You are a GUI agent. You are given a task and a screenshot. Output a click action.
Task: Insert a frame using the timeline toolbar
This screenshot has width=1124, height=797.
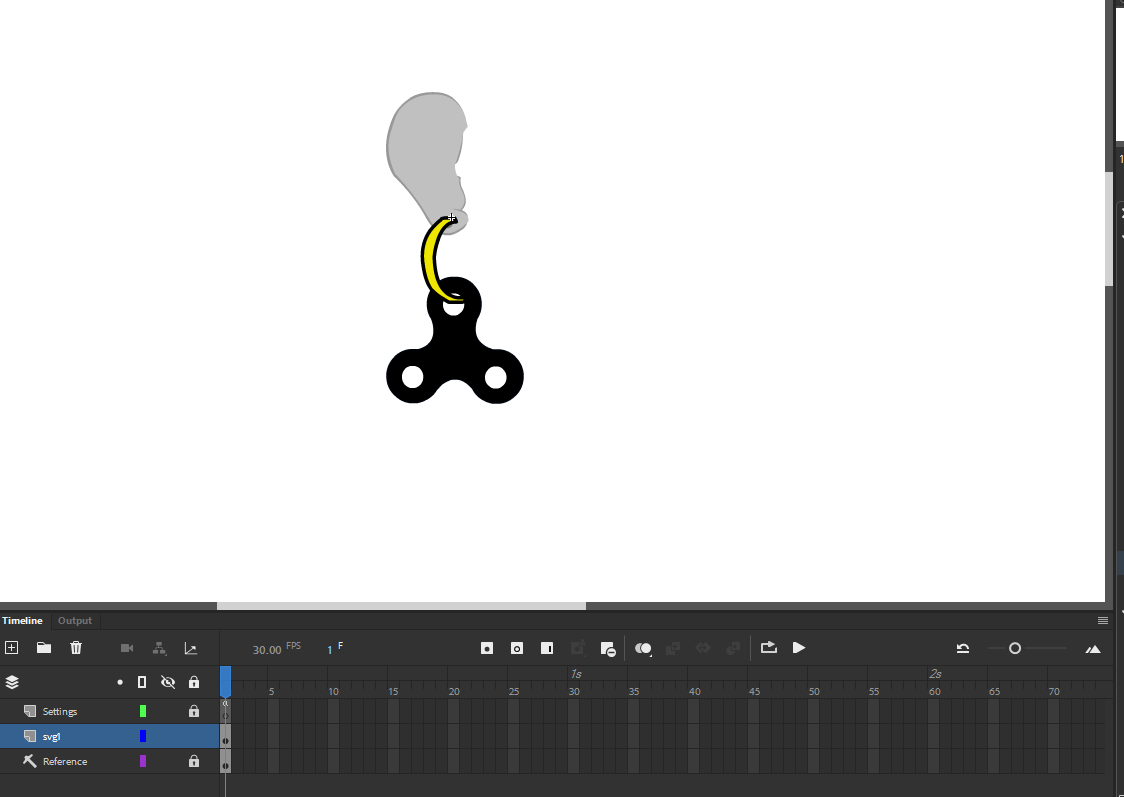click(x=547, y=648)
